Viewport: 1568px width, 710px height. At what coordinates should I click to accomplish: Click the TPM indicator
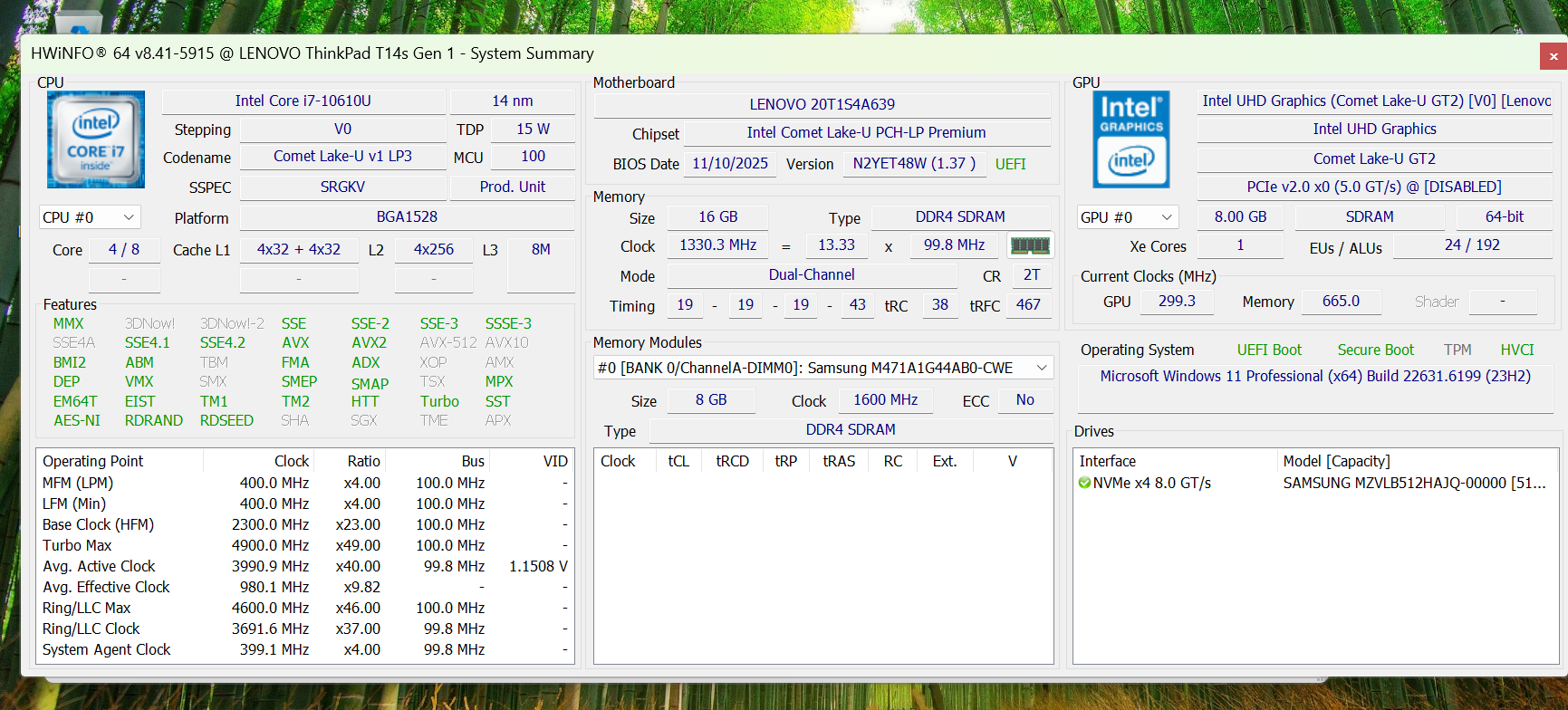coord(1457,350)
